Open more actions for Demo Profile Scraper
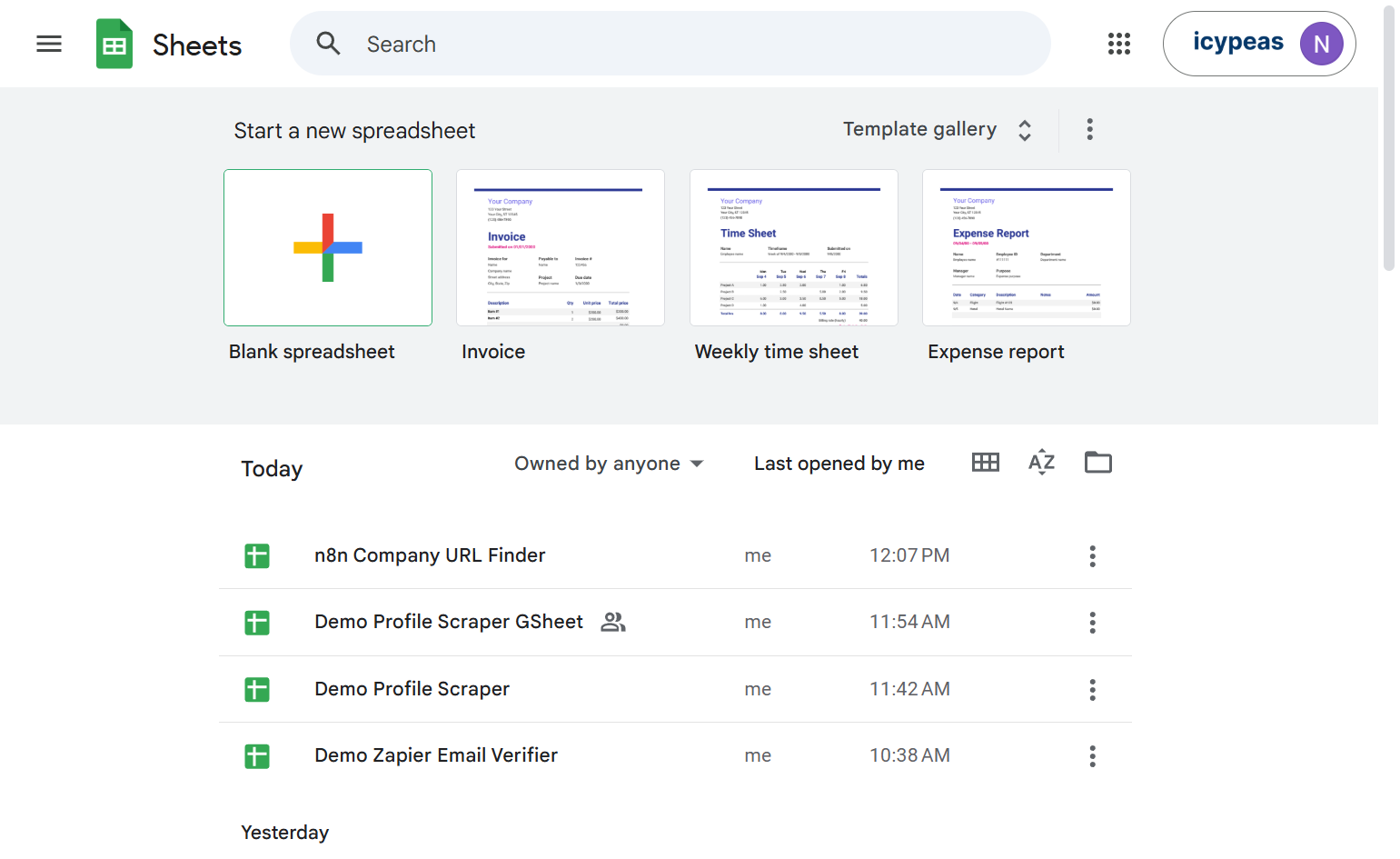1400x859 pixels. 1093,690
